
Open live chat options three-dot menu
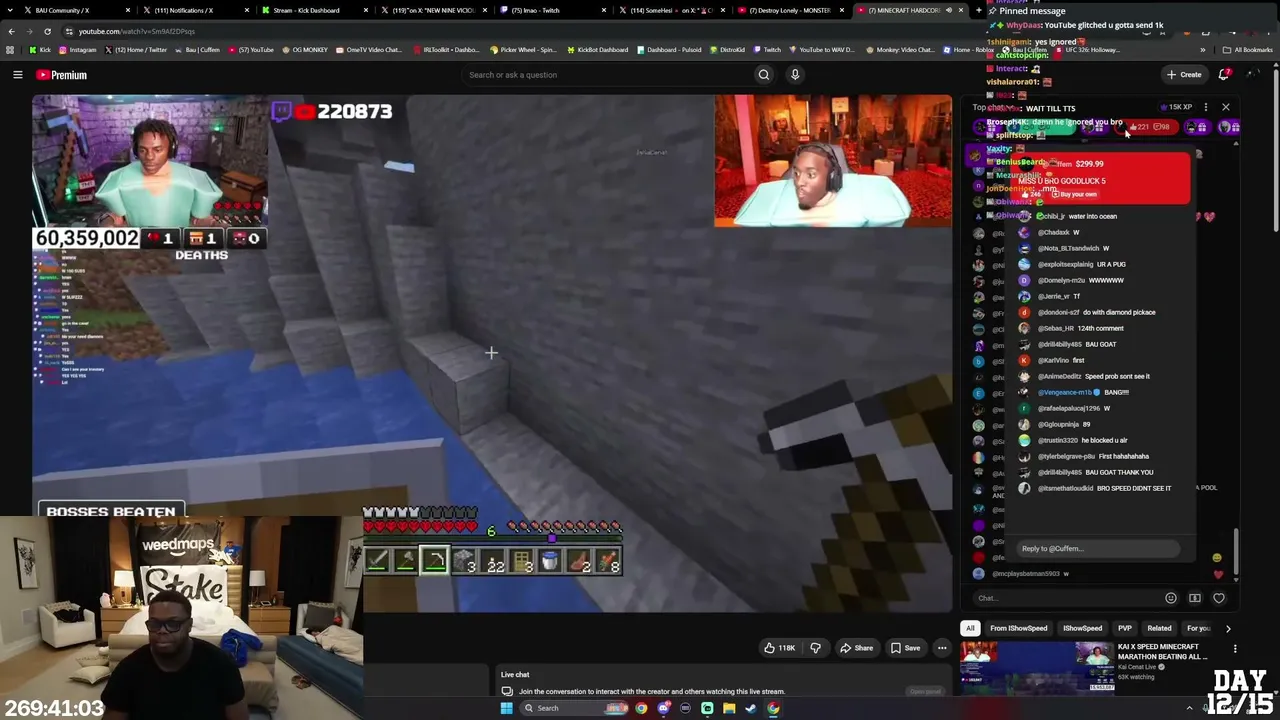click(1206, 107)
